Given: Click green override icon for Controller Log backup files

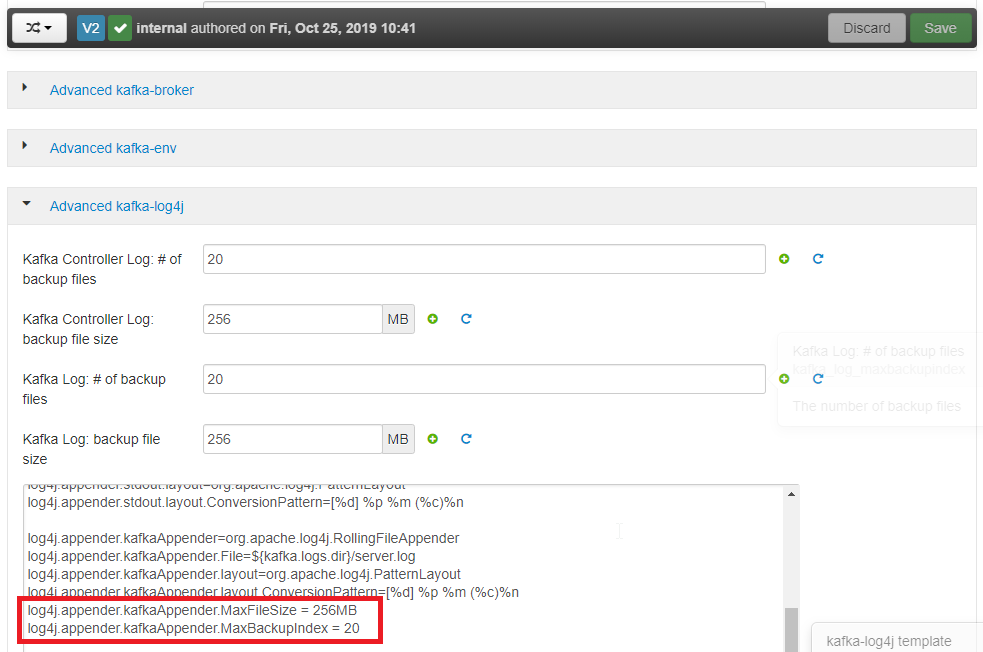Looking at the screenshot, I should (x=784, y=259).
